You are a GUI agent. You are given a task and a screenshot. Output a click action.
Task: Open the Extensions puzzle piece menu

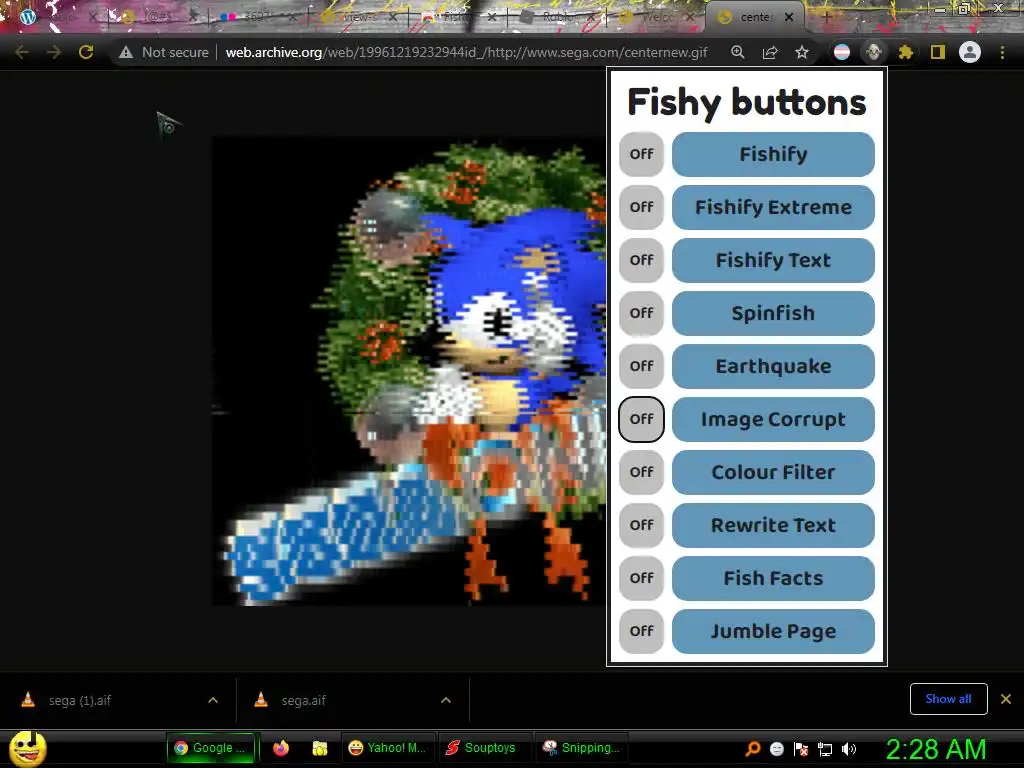pos(905,52)
